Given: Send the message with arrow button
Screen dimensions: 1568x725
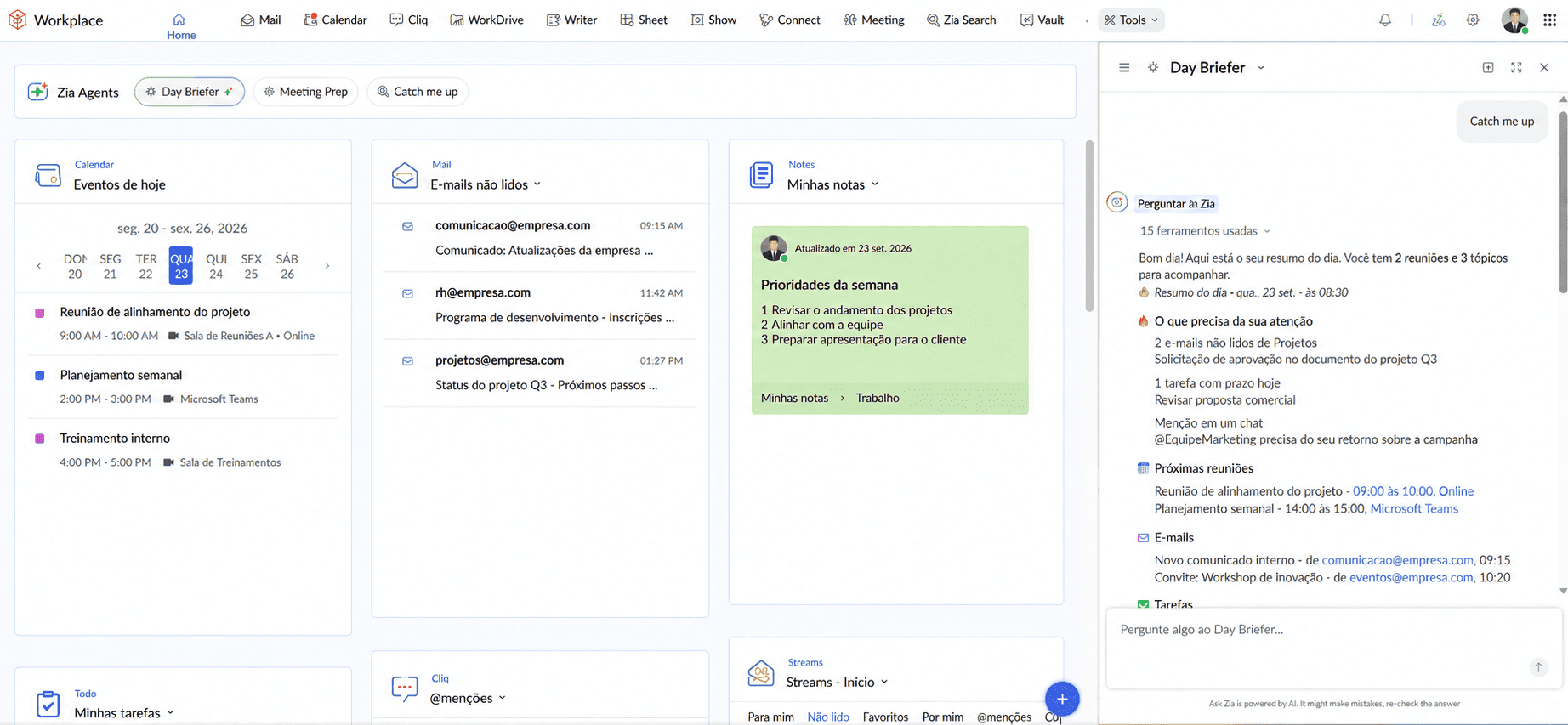Looking at the screenshot, I should [1538, 667].
